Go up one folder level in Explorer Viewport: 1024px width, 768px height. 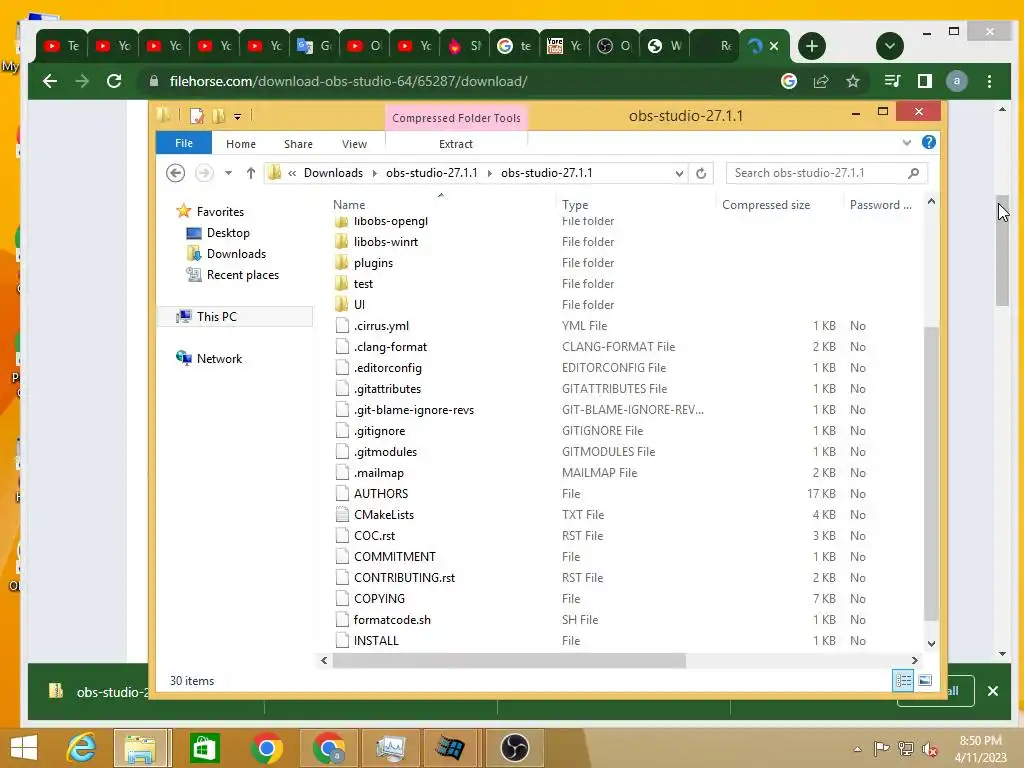[x=251, y=173]
